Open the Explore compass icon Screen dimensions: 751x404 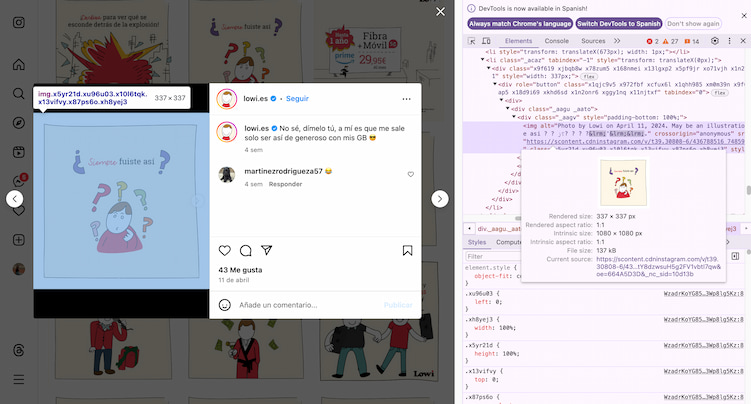pos(19,123)
